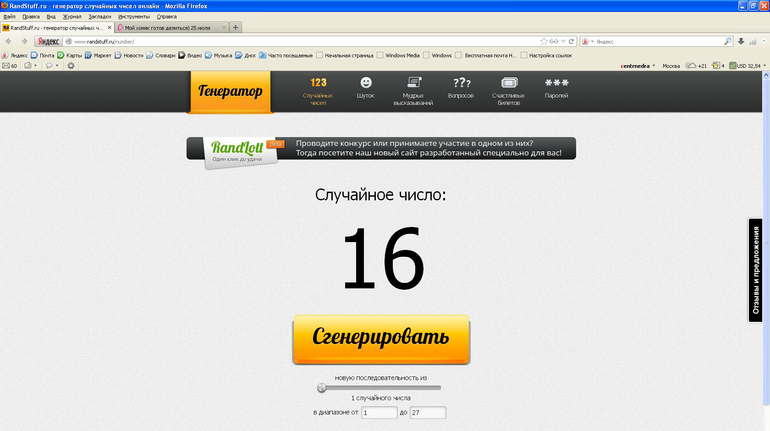Open the Диск bookmark
Image resolution: width=770 pixels, height=431 pixels.
[246, 55]
